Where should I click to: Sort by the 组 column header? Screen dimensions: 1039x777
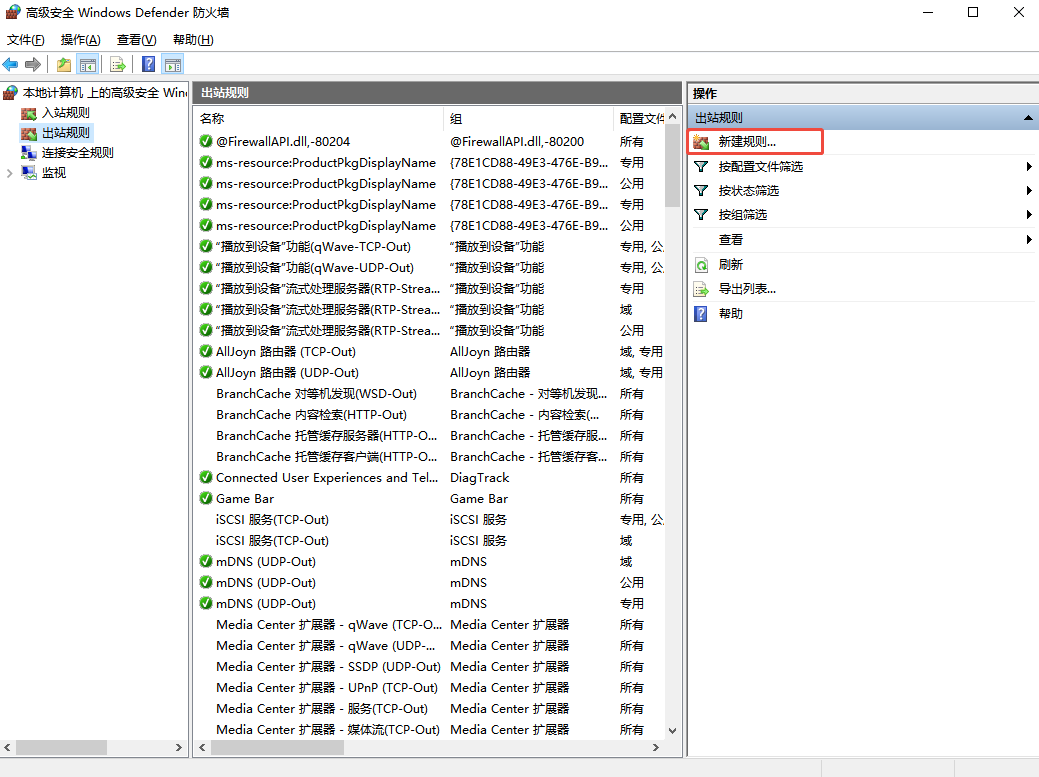coord(528,119)
